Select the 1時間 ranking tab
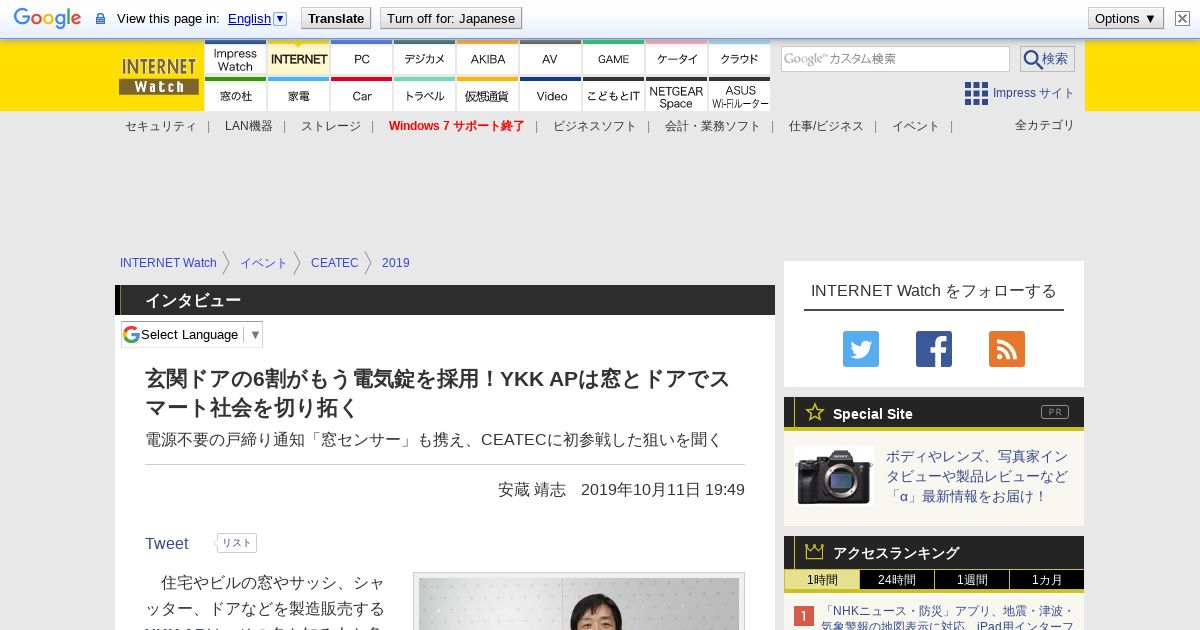This screenshot has height=630, width=1200. click(x=822, y=580)
